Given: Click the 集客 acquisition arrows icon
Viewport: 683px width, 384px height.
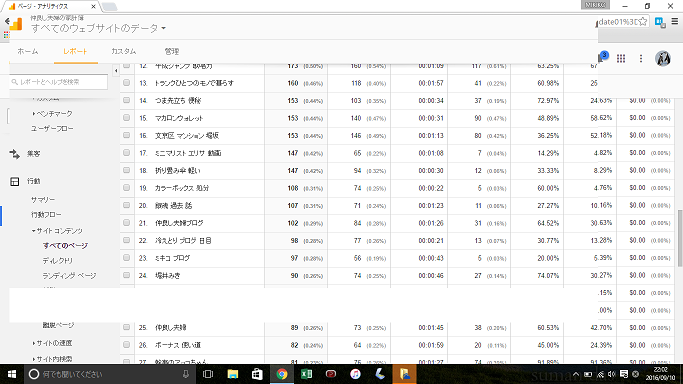Looking at the screenshot, I should pos(14,154).
